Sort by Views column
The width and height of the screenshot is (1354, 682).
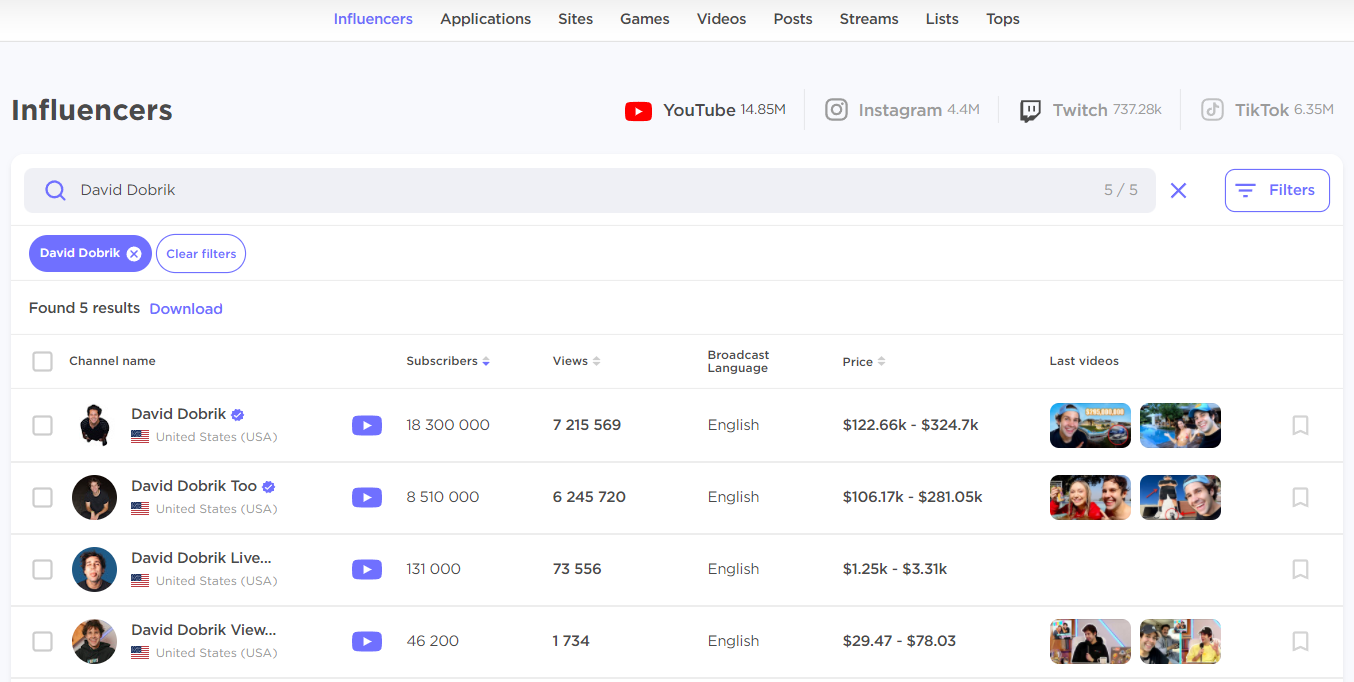576,361
